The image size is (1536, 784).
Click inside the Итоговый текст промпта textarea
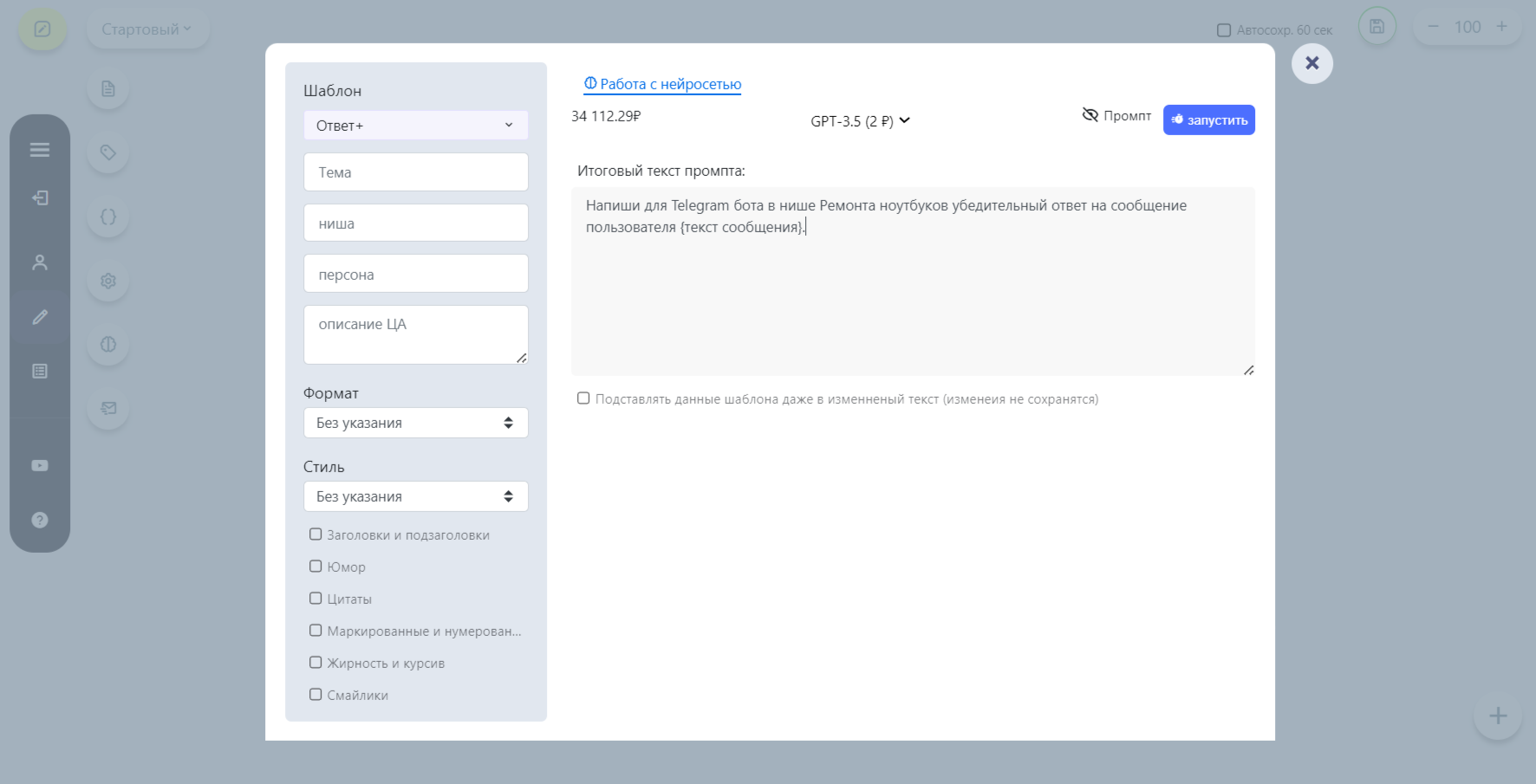pyautogui.click(x=913, y=282)
